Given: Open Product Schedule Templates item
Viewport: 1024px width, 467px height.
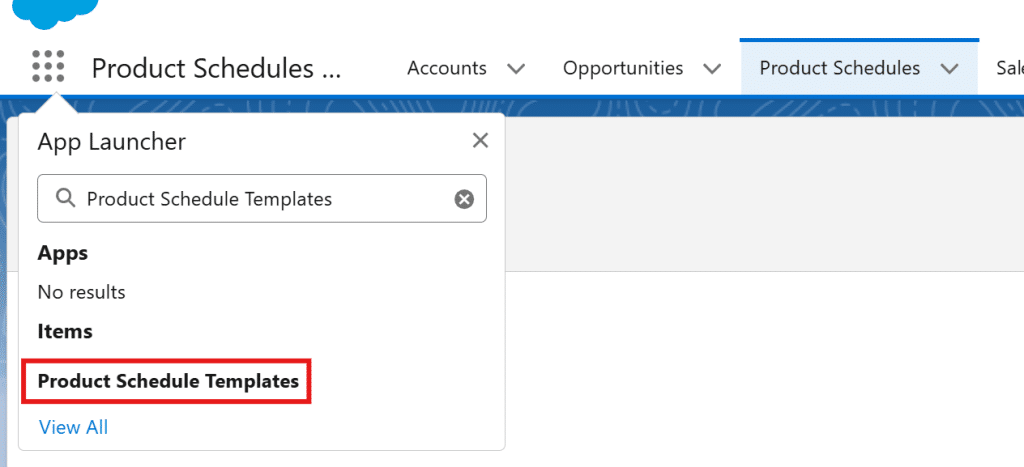Looking at the screenshot, I should point(168,381).
